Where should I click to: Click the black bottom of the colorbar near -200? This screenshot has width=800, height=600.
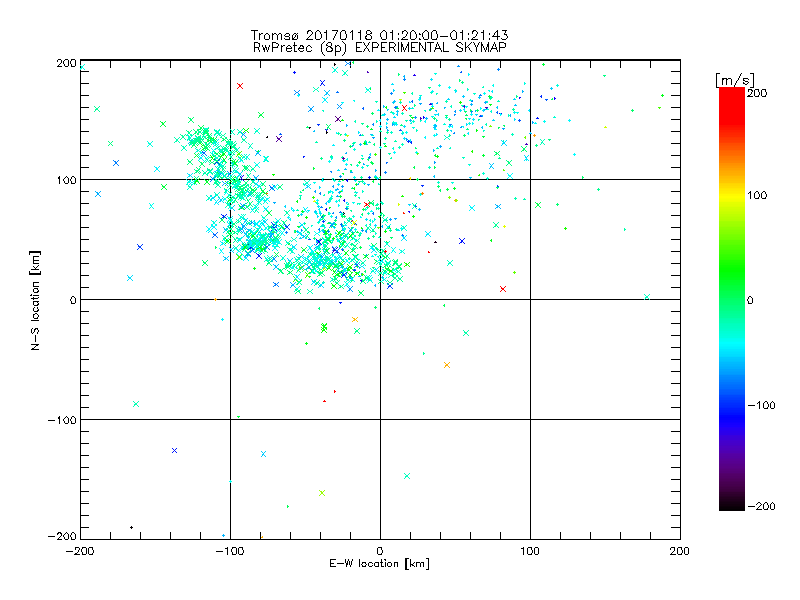pyautogui.click(x=732, y=504)
